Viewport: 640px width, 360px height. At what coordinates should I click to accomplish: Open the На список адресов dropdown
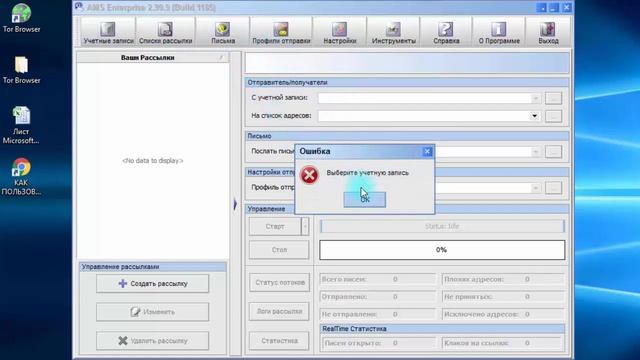(x=534, y=116)
